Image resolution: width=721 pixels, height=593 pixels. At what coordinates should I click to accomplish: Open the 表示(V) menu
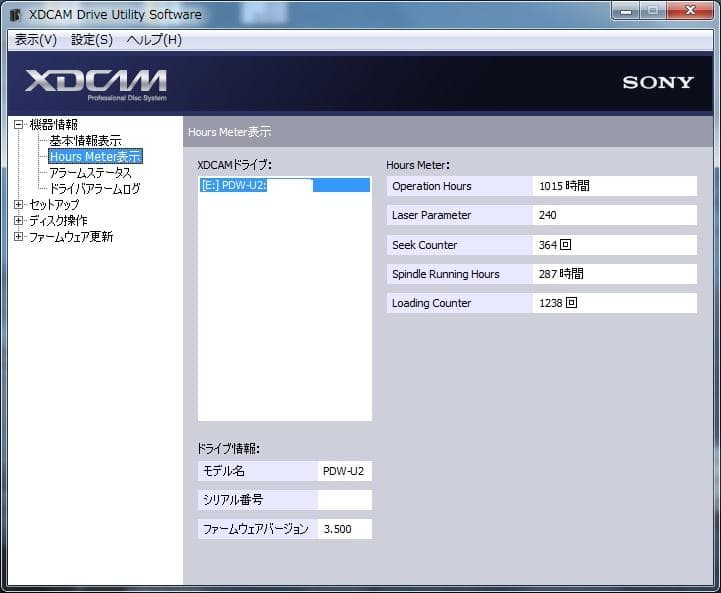pos(35,40)
